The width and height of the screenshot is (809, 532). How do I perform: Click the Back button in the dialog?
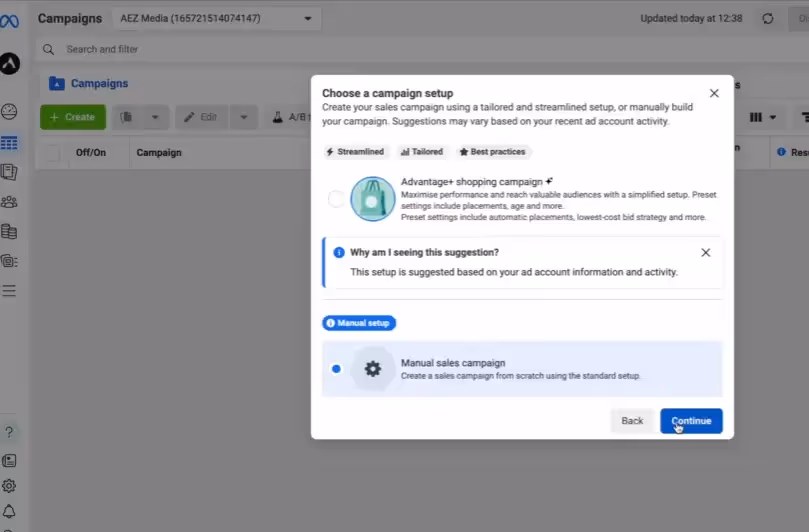tap(632, 421)
